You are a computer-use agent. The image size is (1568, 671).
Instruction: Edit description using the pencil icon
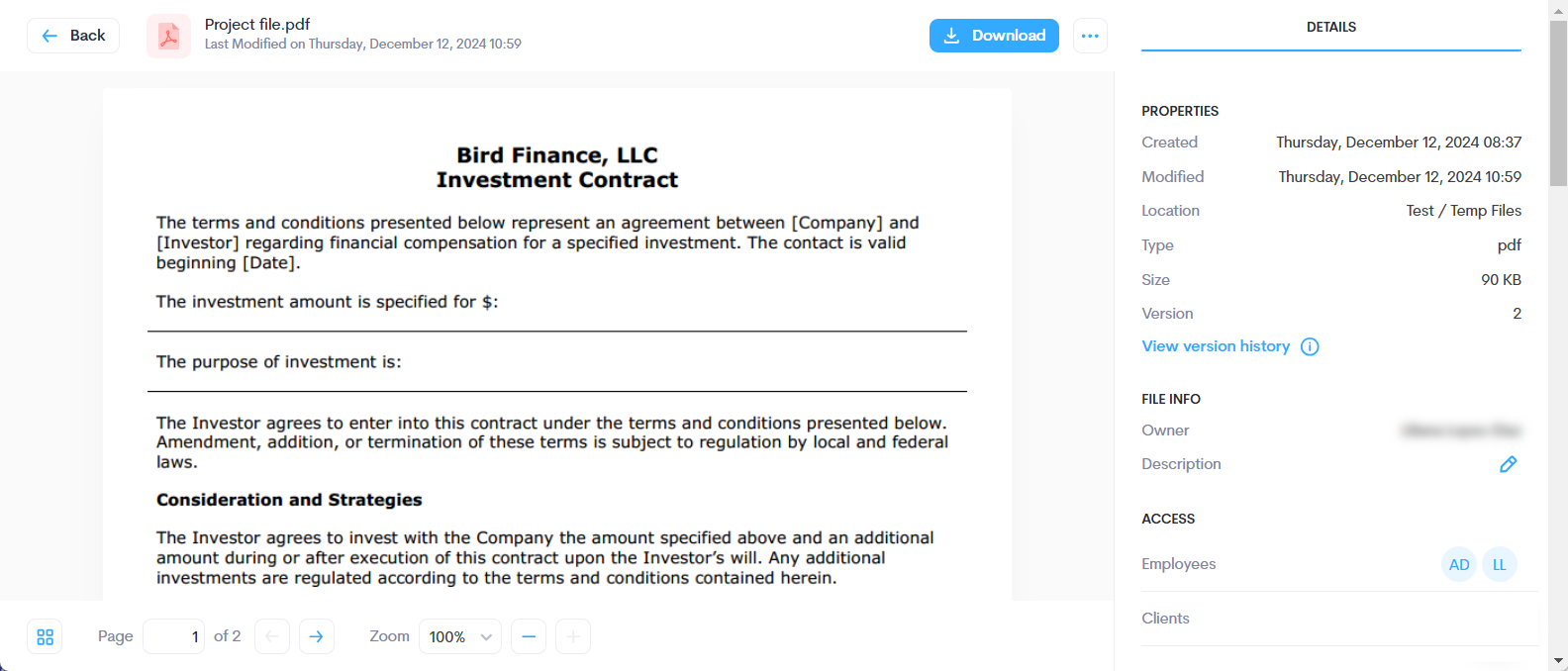click(x=1509, y=464)
